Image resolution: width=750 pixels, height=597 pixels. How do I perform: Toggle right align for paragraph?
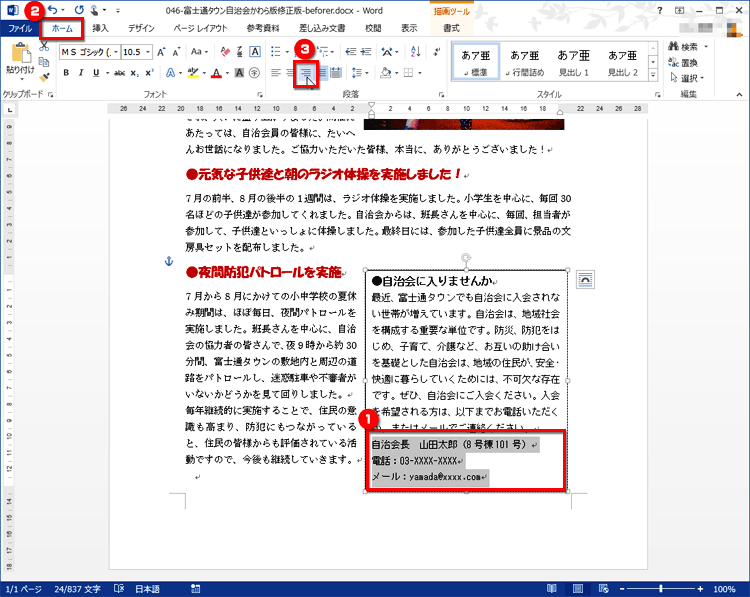pos(306,73)
